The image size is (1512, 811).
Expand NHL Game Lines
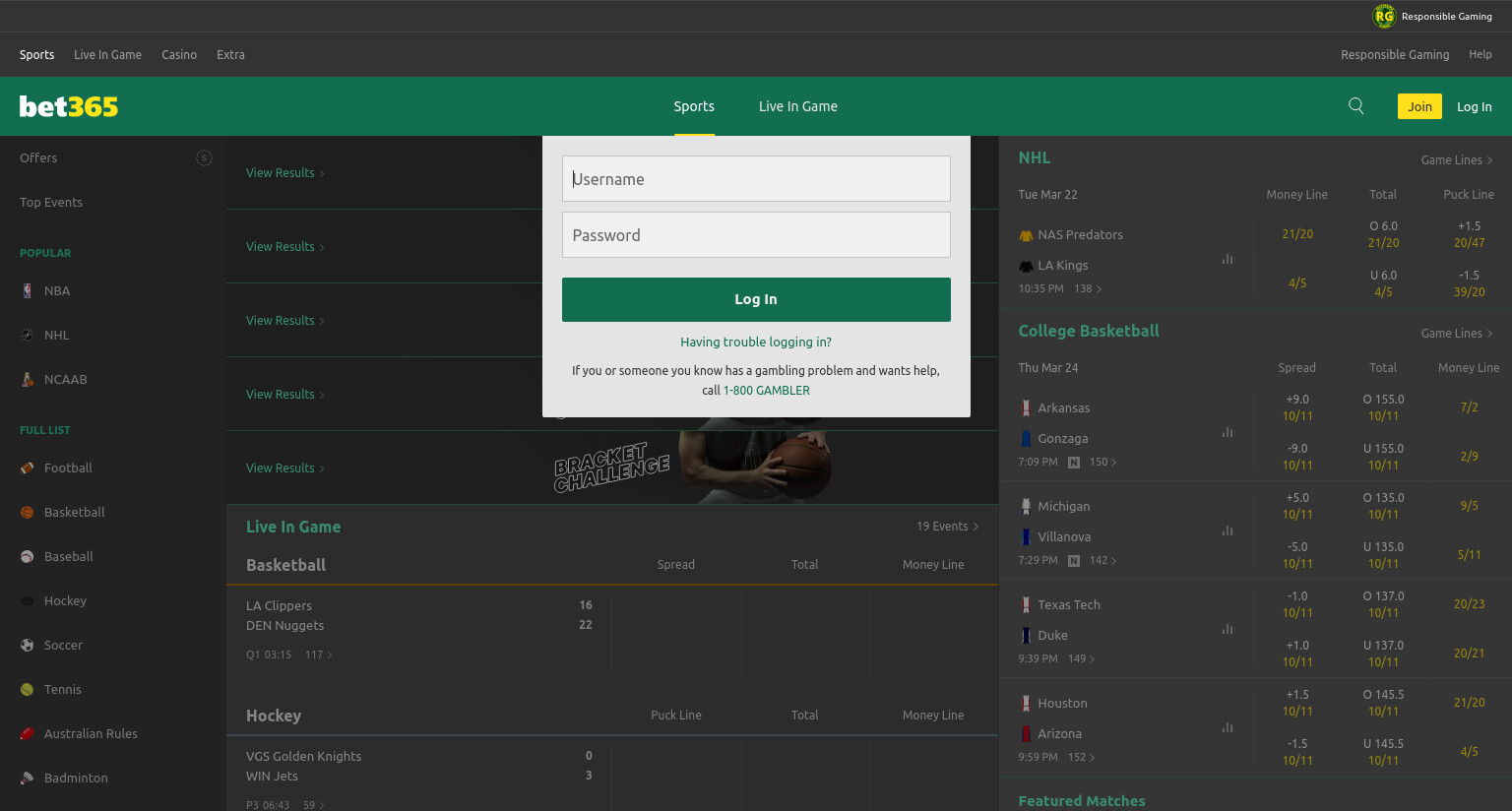1457,159
